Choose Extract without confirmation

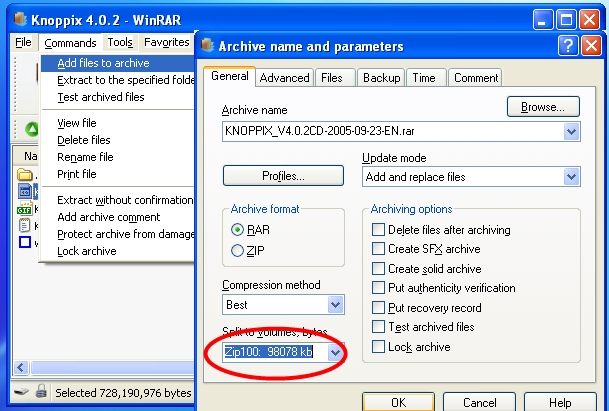click(x=118, y=200)
